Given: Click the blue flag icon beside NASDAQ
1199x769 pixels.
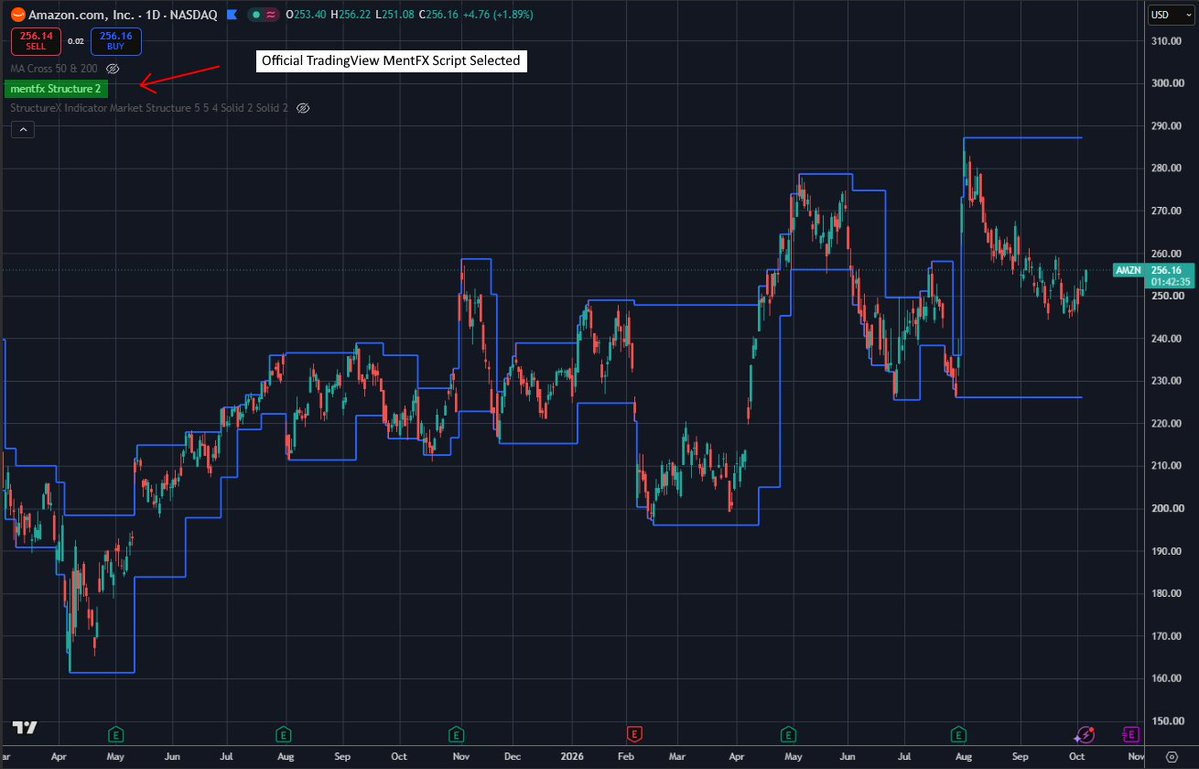Looking at the screenshot, I should tap(232, 15).
